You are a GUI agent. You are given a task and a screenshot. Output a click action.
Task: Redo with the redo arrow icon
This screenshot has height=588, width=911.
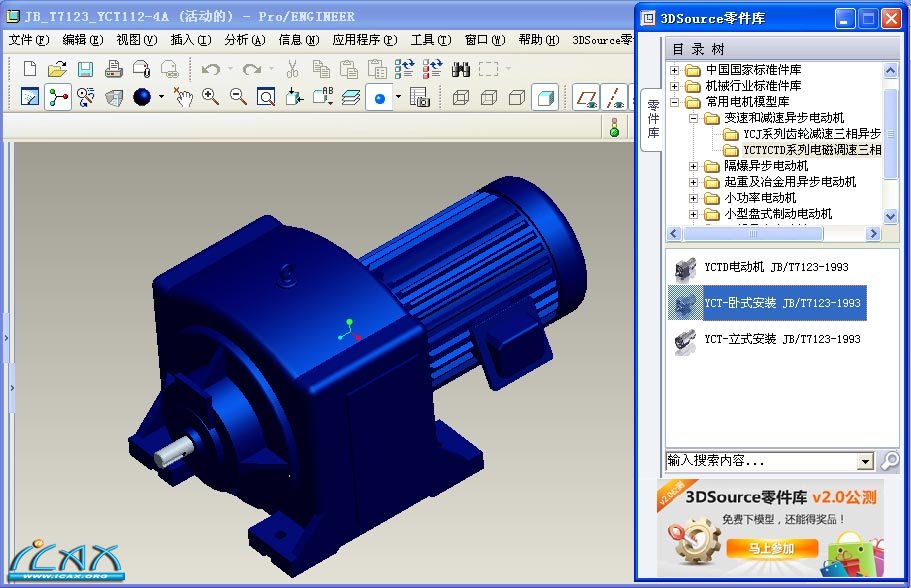pos(252,69)
